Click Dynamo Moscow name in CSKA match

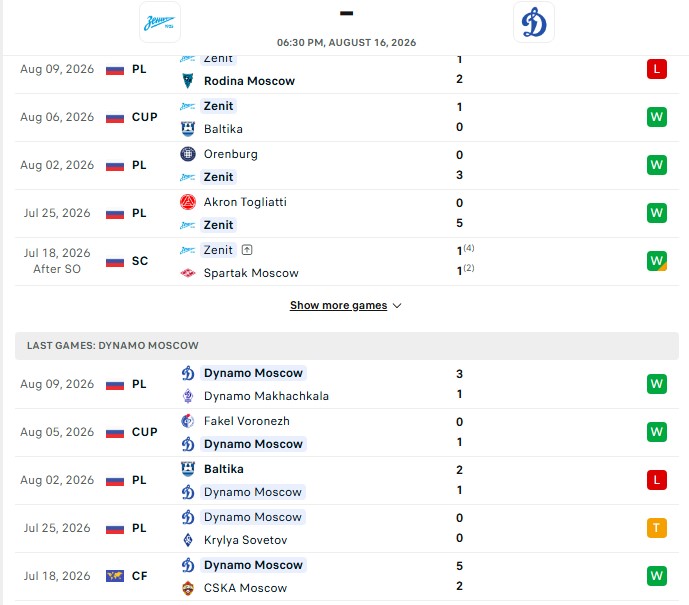[x=253, y=565]
